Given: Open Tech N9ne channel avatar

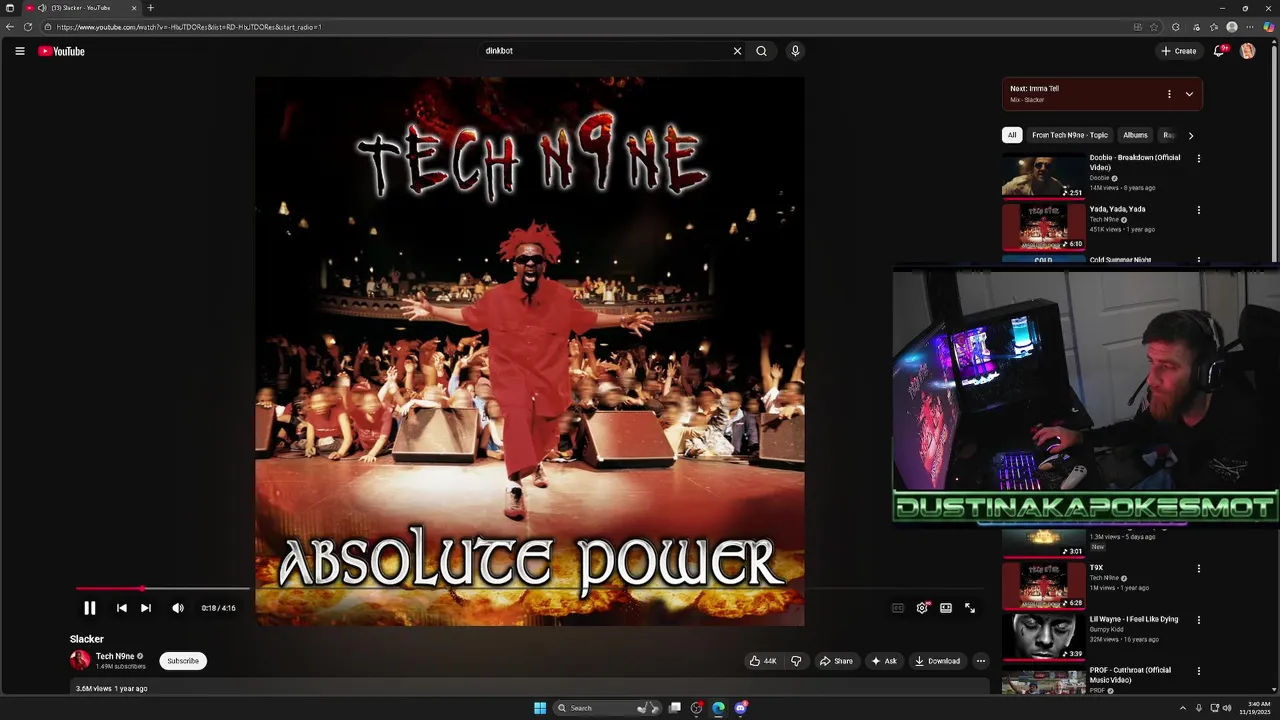Looking at the screenshot, I should pyautogui.click(x=80, y=660).
